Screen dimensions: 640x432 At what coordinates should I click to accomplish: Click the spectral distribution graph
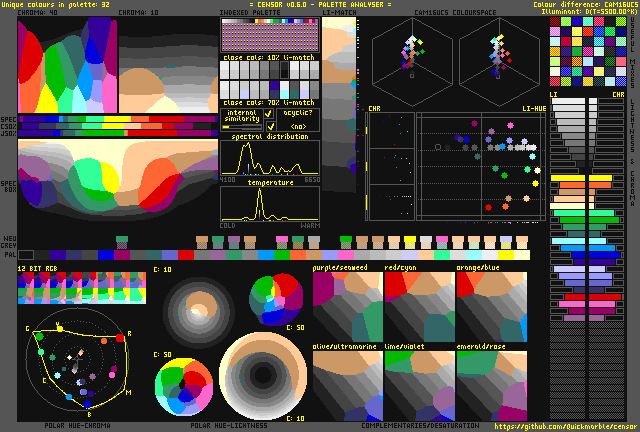[x=270, y=158]
